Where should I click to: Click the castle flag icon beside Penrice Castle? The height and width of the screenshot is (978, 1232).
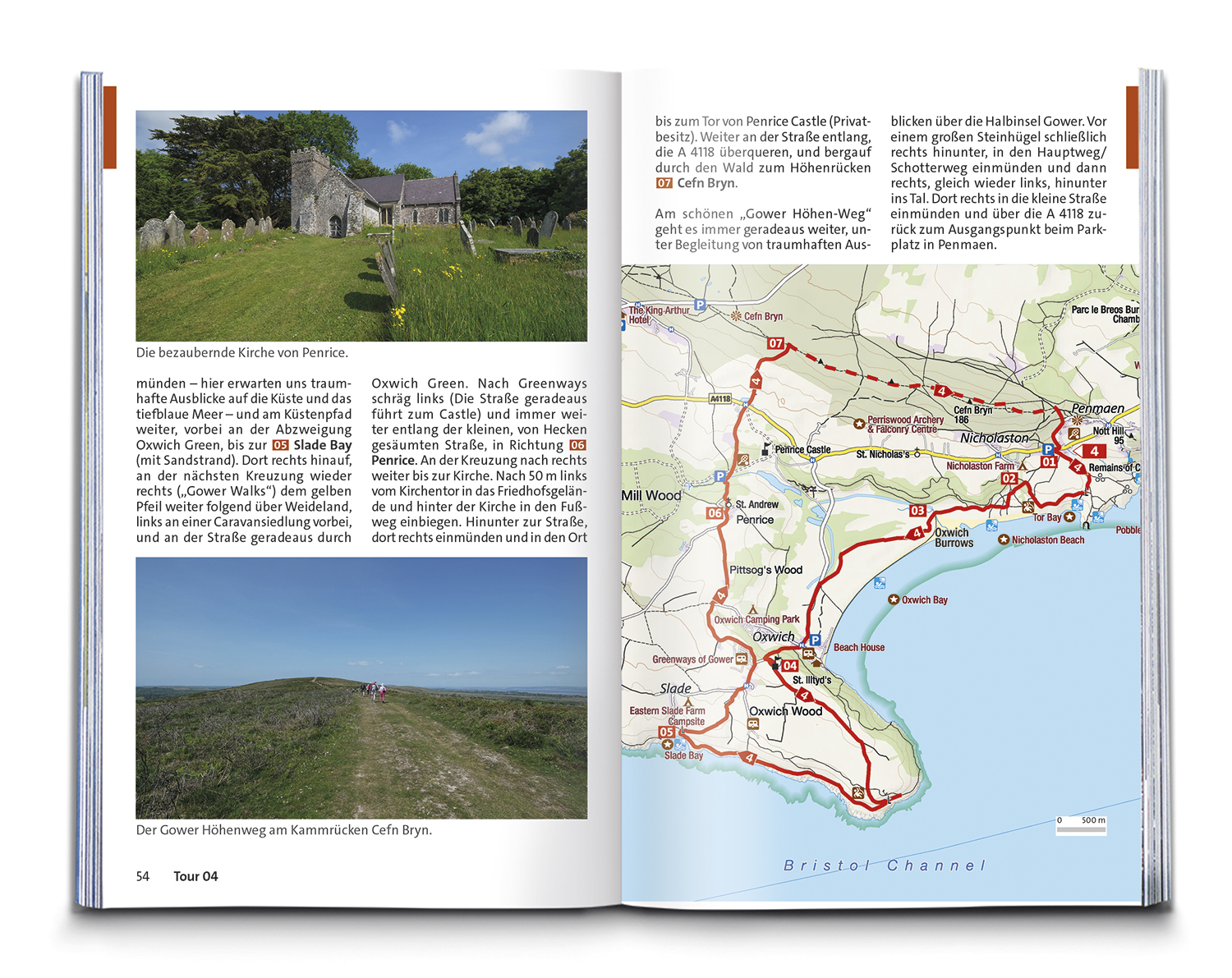766,449
